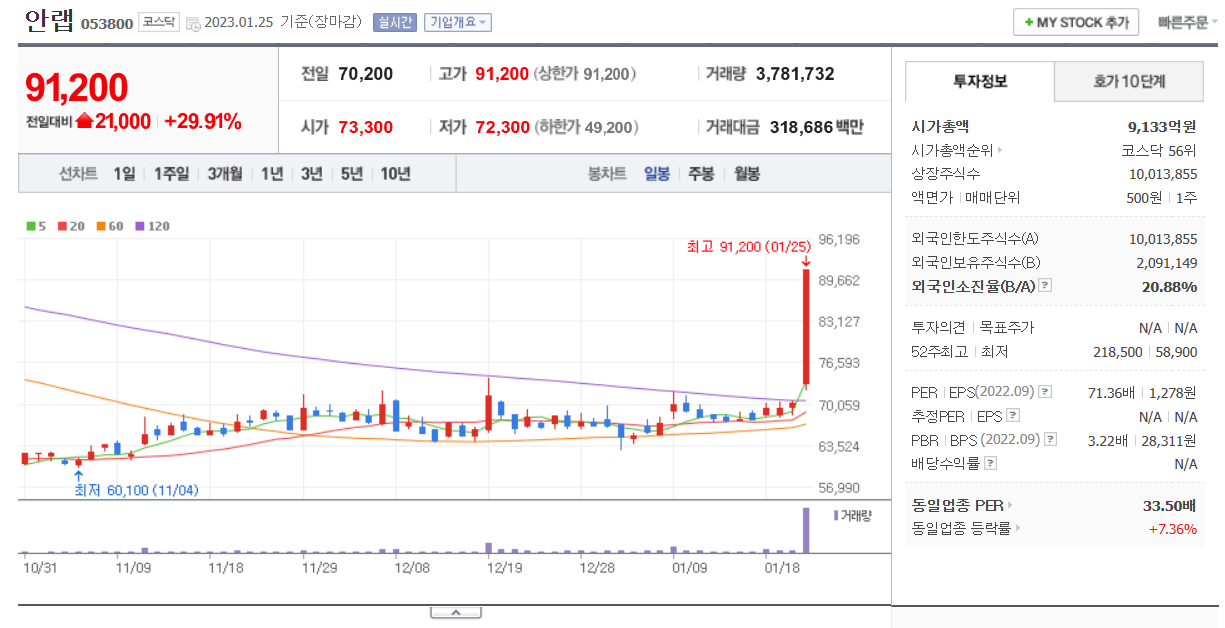Select the 1년 line chart period

(272, 173)
